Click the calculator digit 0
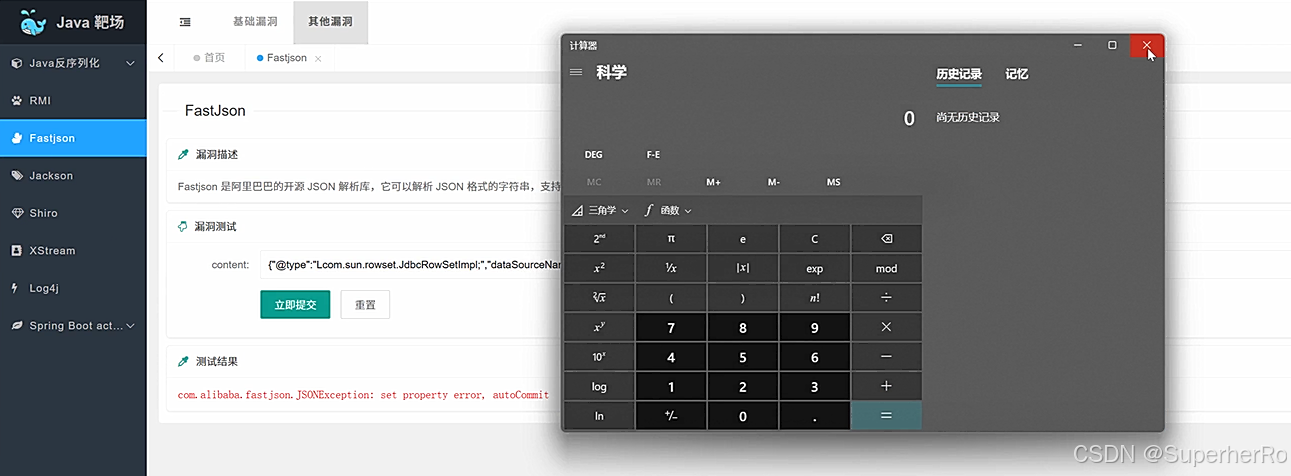Viewport: 1291px width, 476px height. [743, 416]
